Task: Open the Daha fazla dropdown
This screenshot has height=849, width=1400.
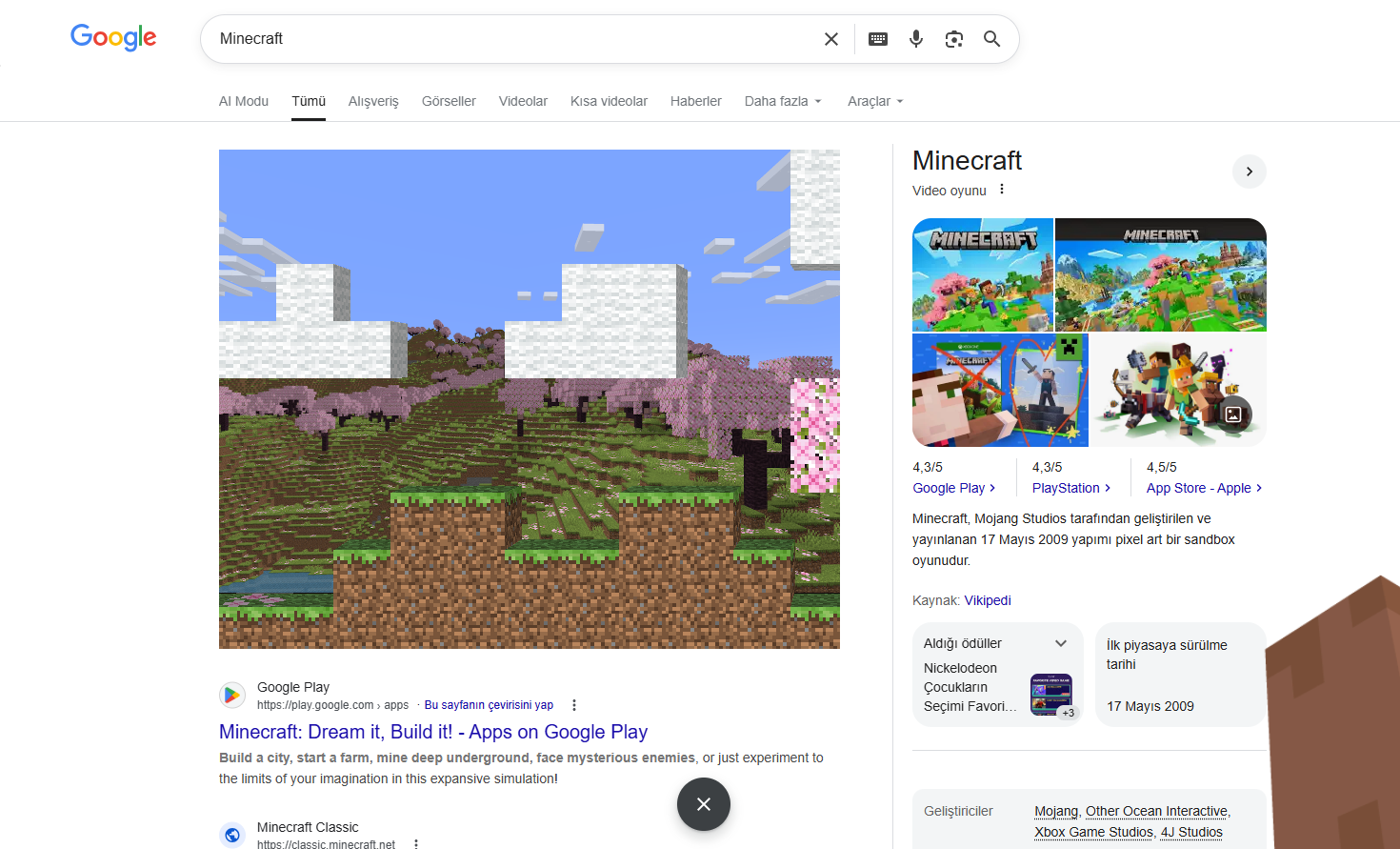Action: point(783,101)
